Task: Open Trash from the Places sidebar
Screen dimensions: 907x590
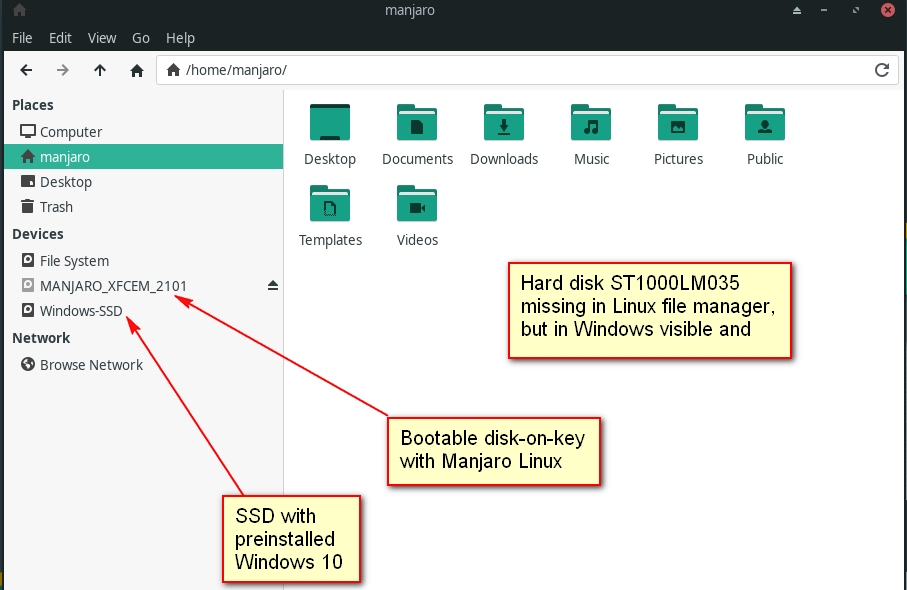Action: (x=56, y=207)
